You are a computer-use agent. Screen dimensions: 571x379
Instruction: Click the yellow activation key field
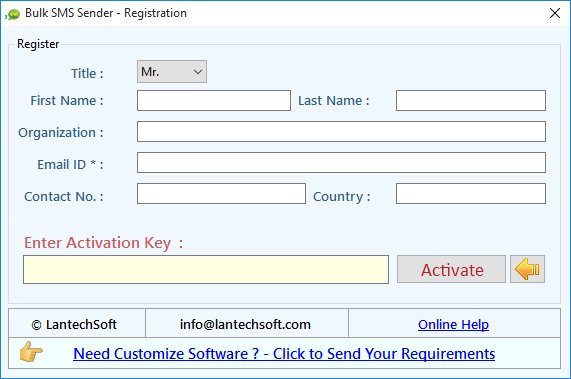click(x=206, y=269)
